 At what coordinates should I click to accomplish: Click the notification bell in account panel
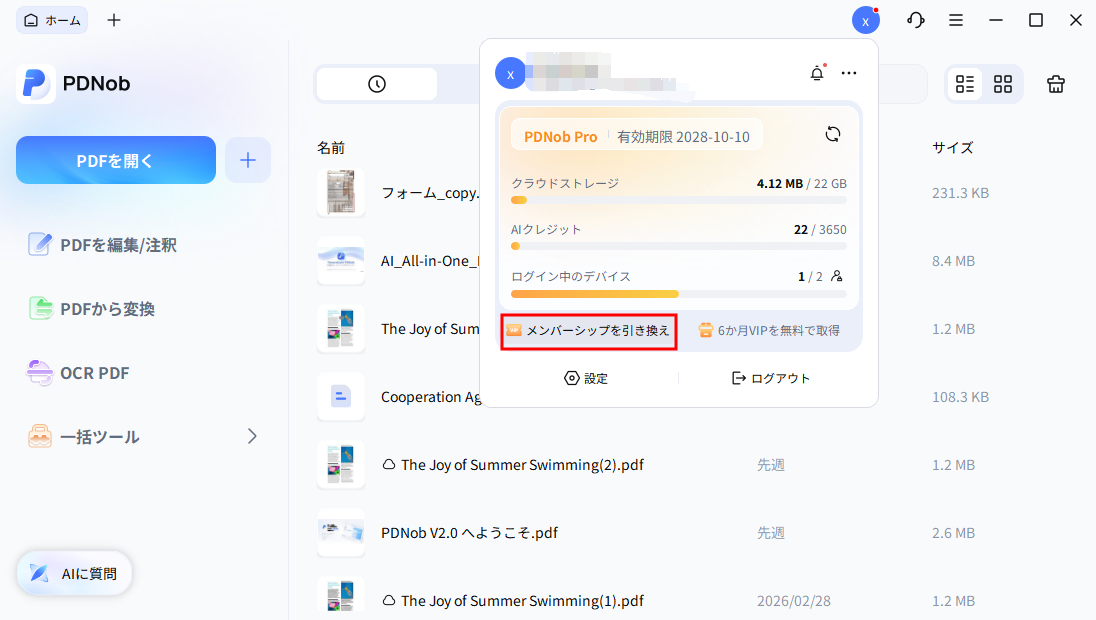coord(816,73)
